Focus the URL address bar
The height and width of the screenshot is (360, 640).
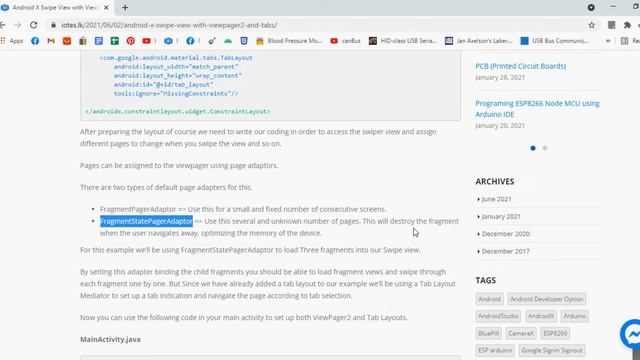pos(318,25)
